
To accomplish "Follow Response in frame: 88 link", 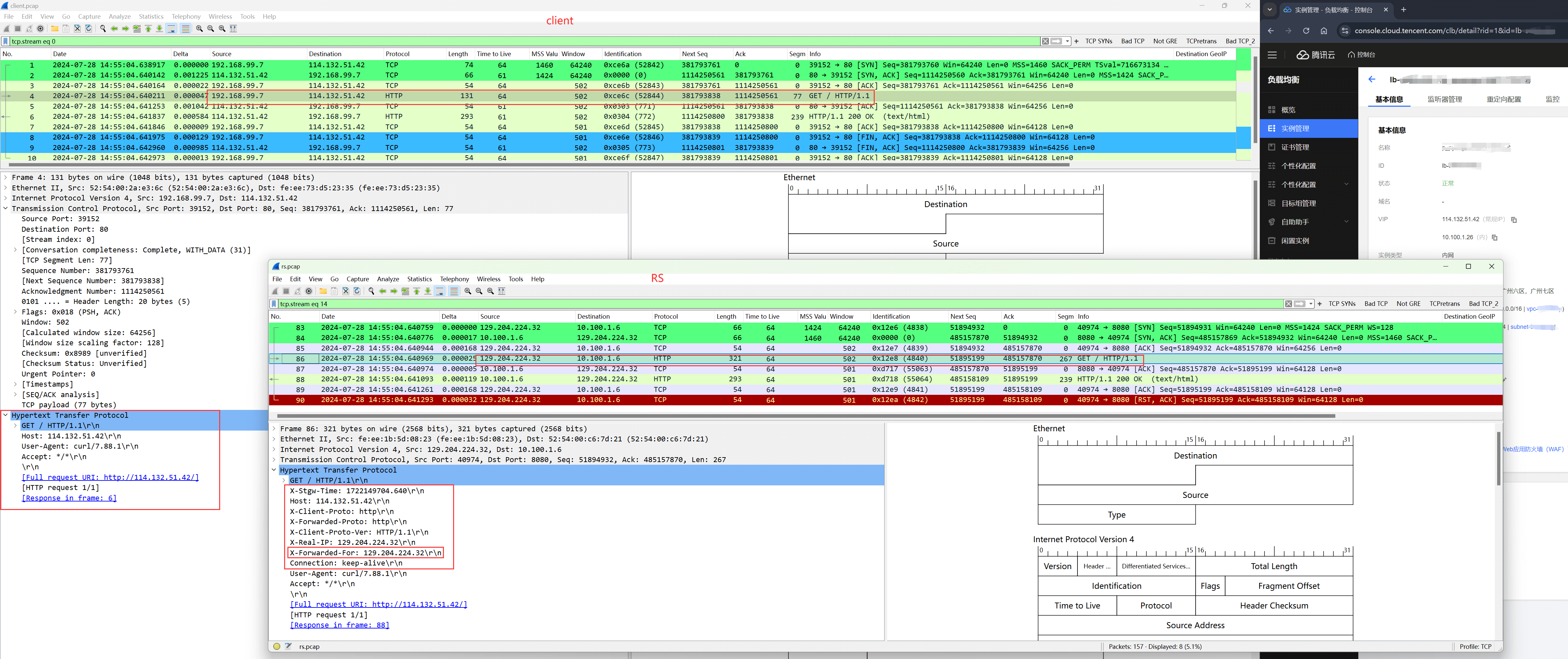I will (339, 625).
